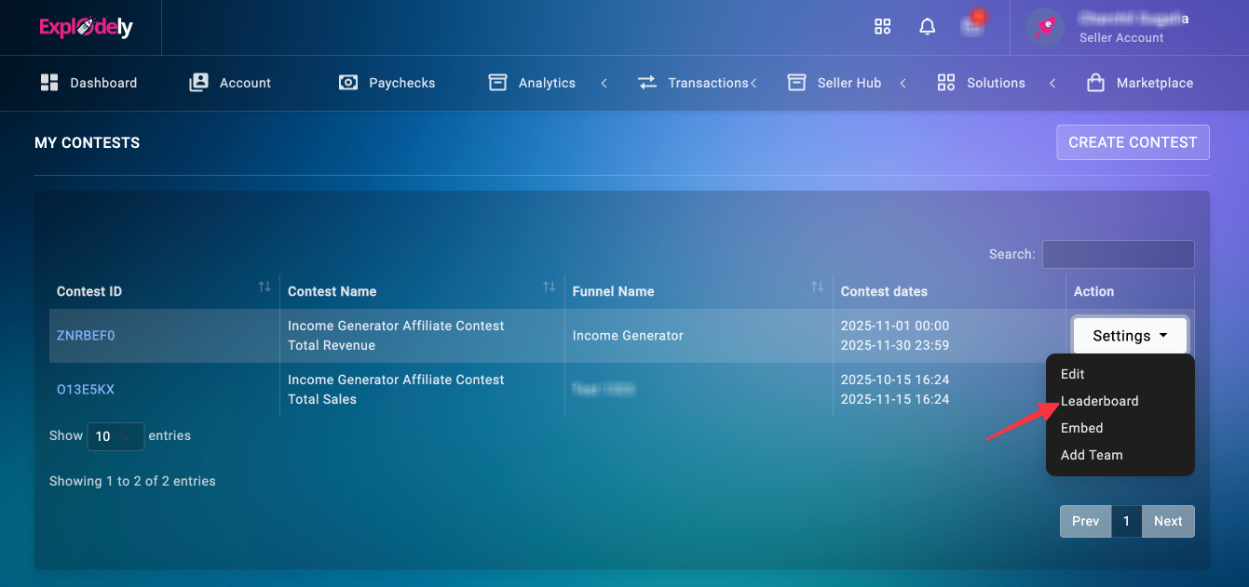The width and height of the screenshot is (1249, 587).
Task: Select the Account icon in navigation
Action: click(x=199, y=83)
